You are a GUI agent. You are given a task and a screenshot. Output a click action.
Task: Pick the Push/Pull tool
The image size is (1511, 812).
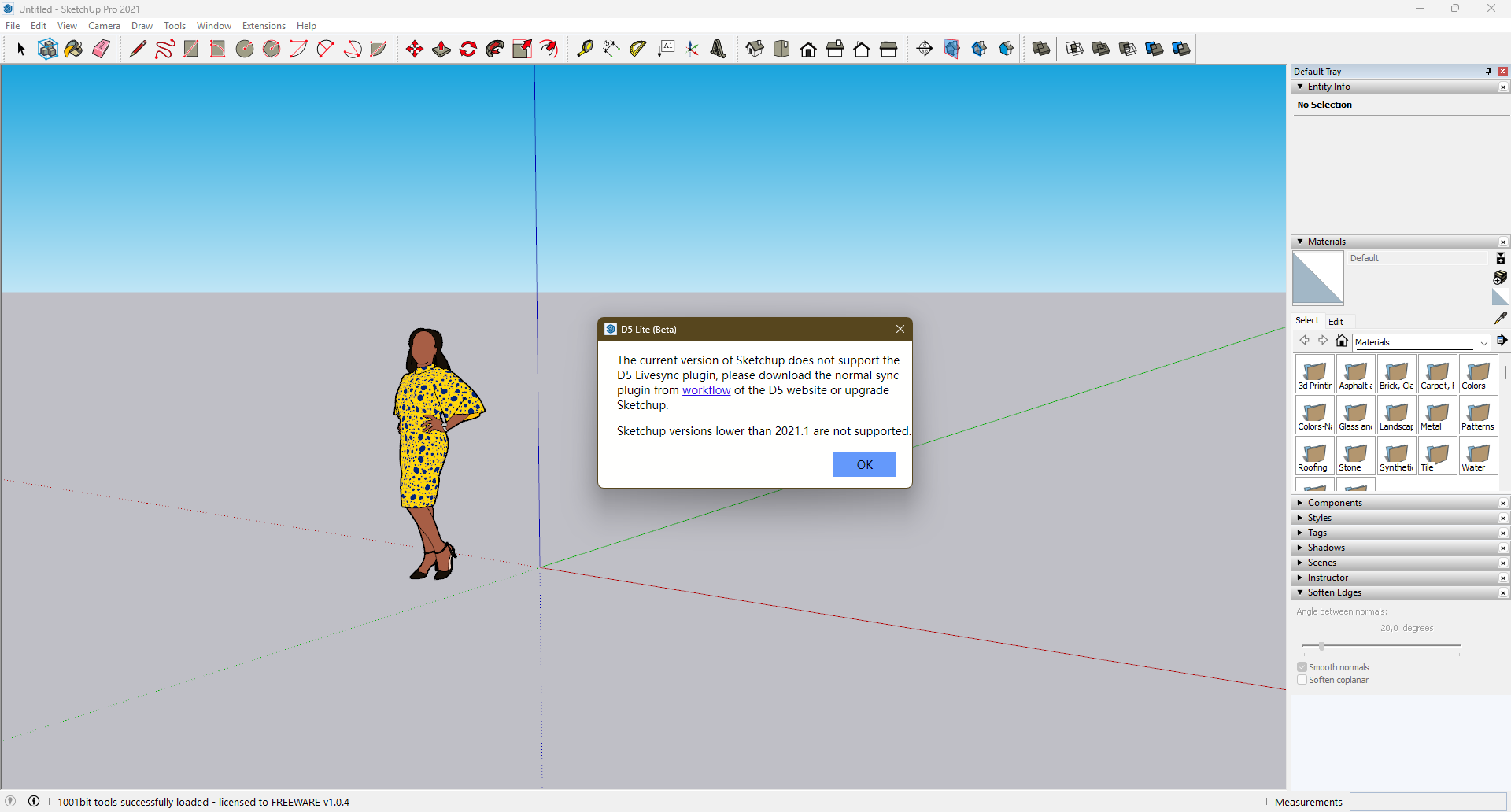tap(441, 49)
